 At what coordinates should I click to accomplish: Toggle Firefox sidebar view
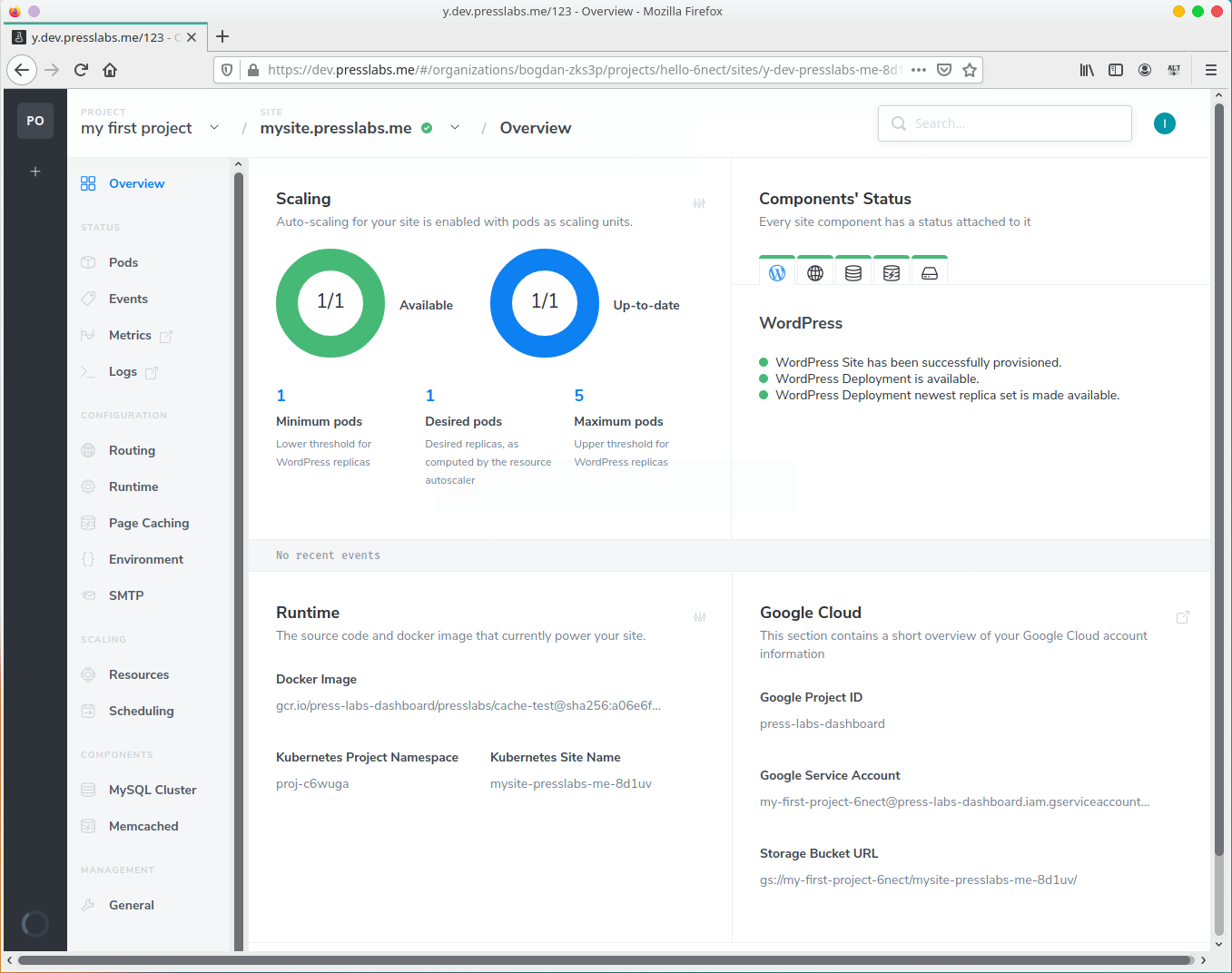tap(1116, 70)
